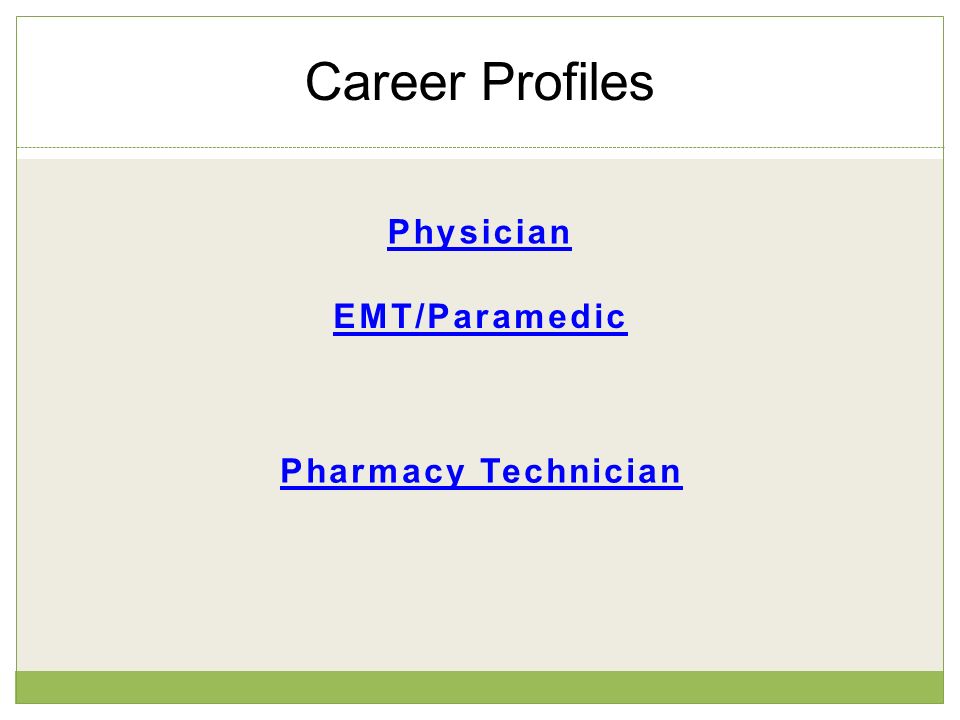Click the word Technician in the link
The width and height of the screenshot is (960, 720).
click(581, 471)
